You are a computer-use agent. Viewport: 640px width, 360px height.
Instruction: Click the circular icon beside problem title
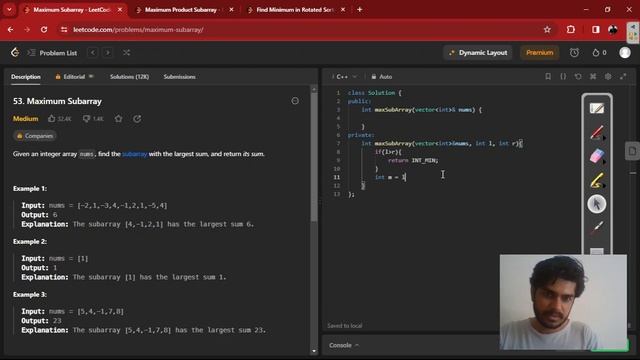coord(295,101)
